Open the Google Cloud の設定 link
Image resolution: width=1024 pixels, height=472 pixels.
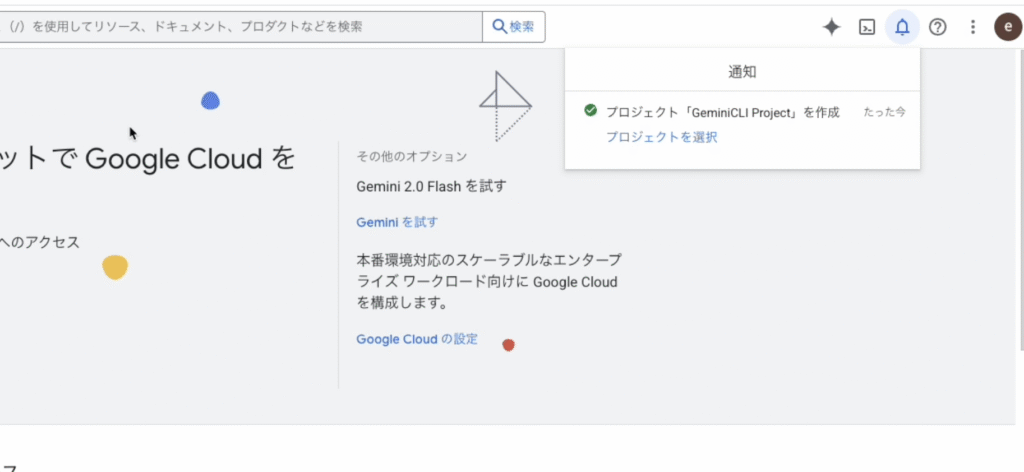[417, 339]
